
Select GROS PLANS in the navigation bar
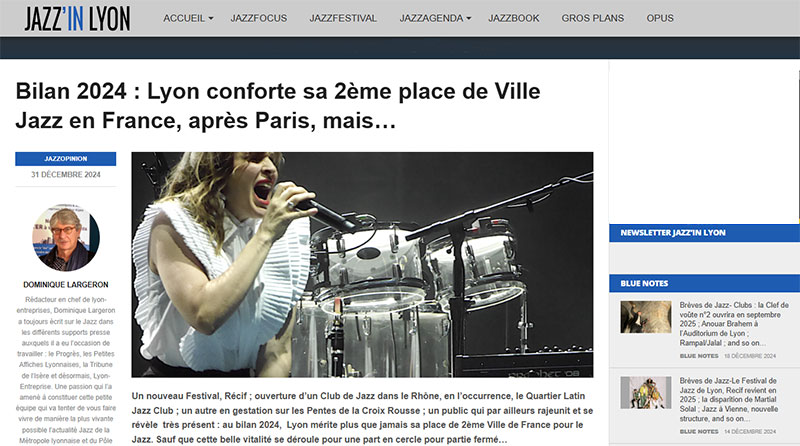[x=592, y=18]
